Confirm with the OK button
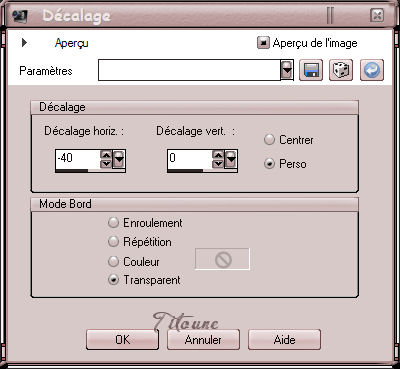 122,340
